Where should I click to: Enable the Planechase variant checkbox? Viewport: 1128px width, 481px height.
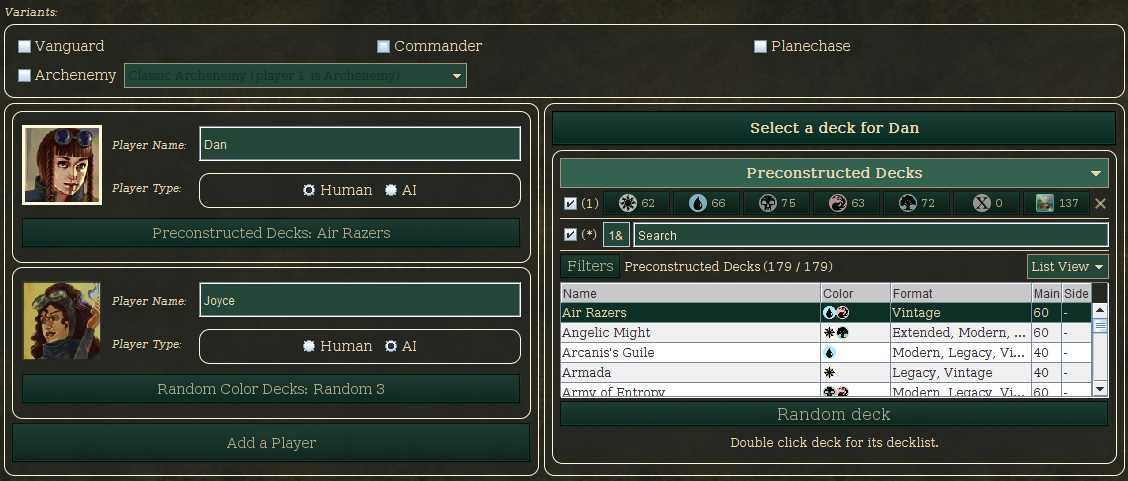(760, 47)
